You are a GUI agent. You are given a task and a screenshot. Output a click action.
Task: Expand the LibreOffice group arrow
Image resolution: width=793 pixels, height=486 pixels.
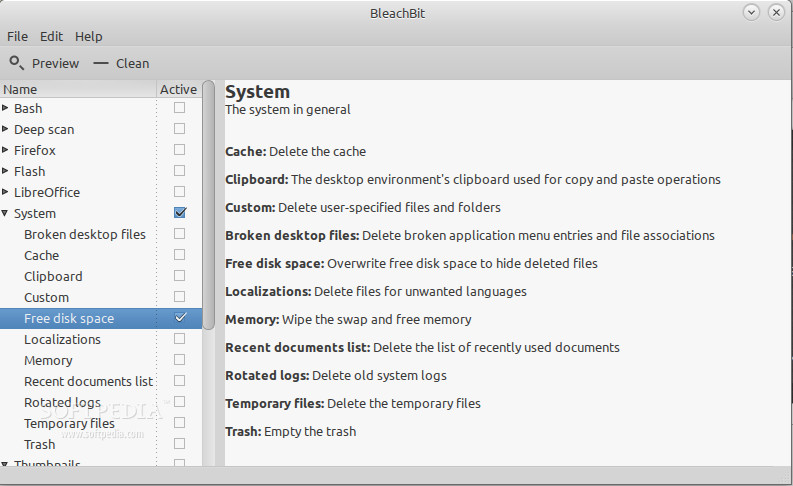point(6,192)
